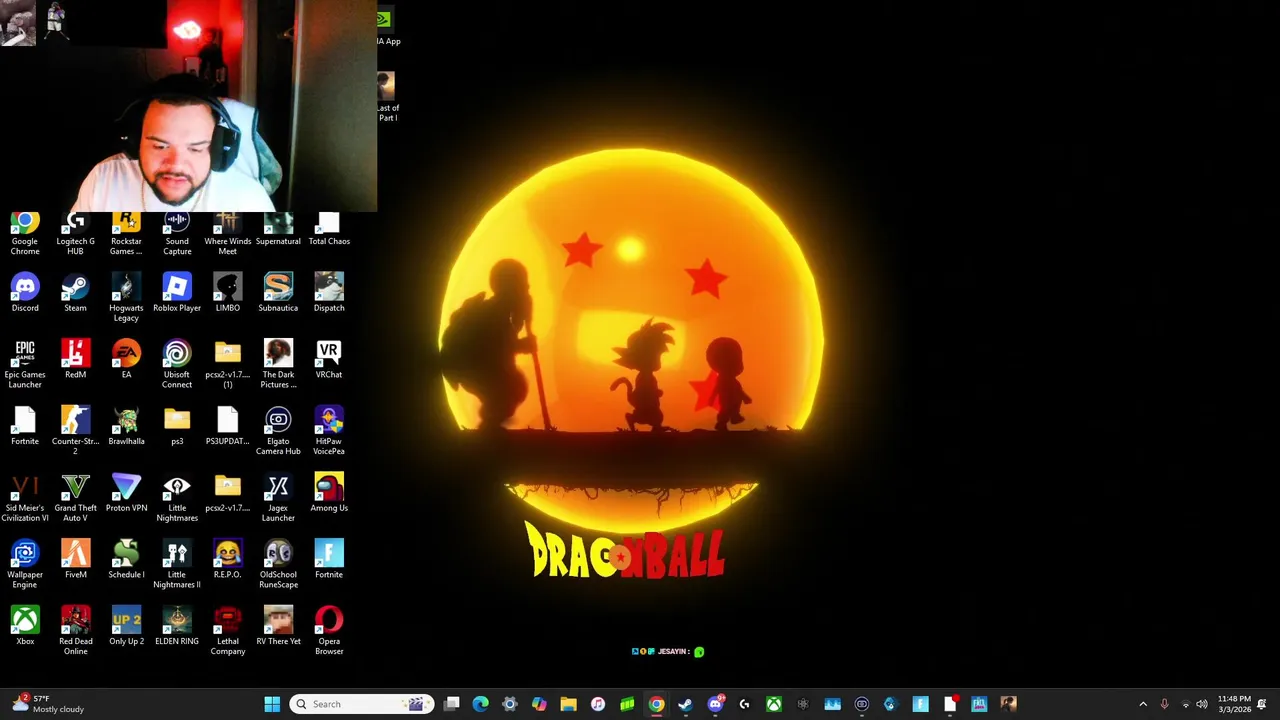The width and height of the screenshot is (1280, 720).
Task: Open the Sid Meier's Civilization VI desktop icon
Action: [x=25, y=498]
